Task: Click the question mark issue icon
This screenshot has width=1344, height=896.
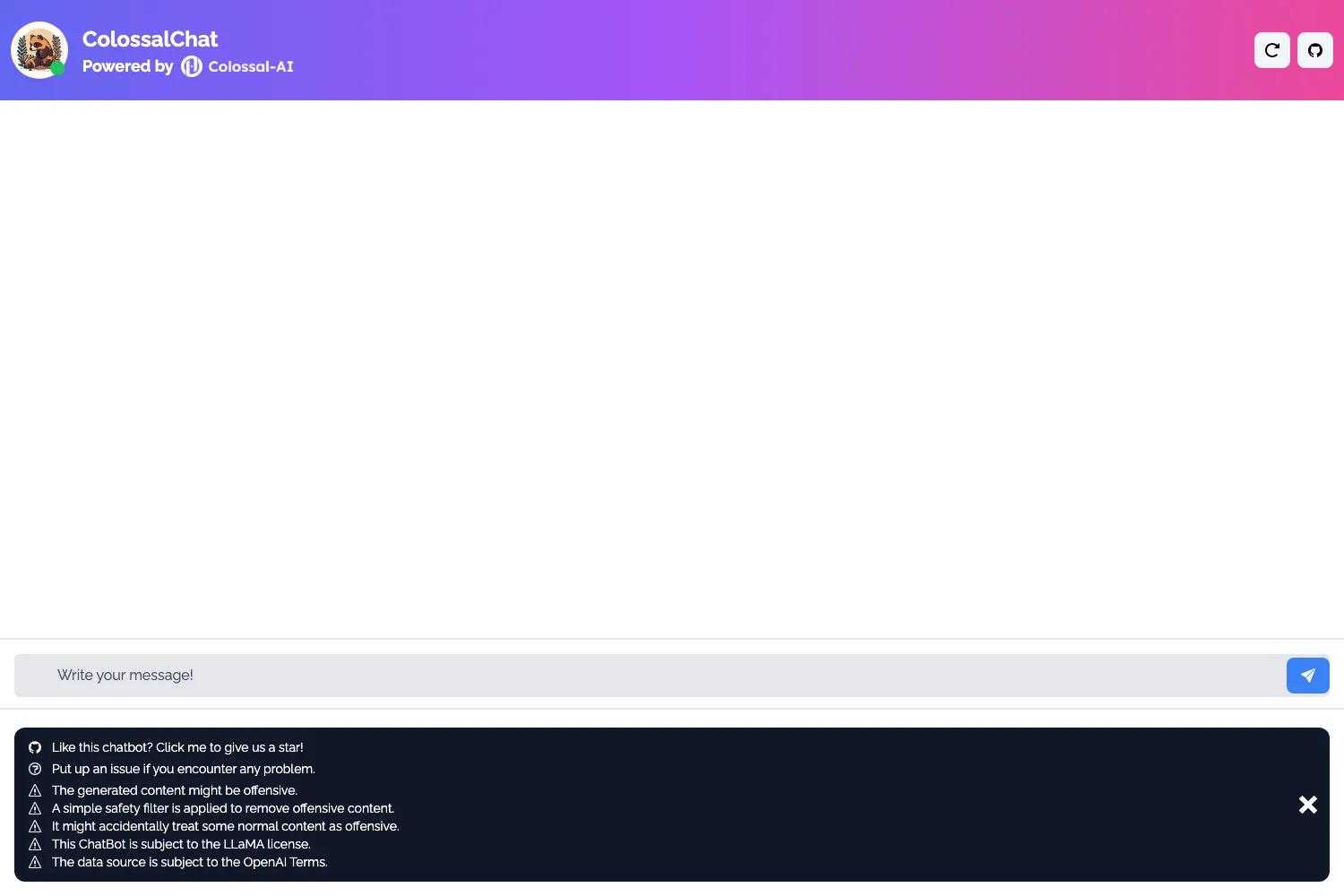Action: tap(35, 769)
